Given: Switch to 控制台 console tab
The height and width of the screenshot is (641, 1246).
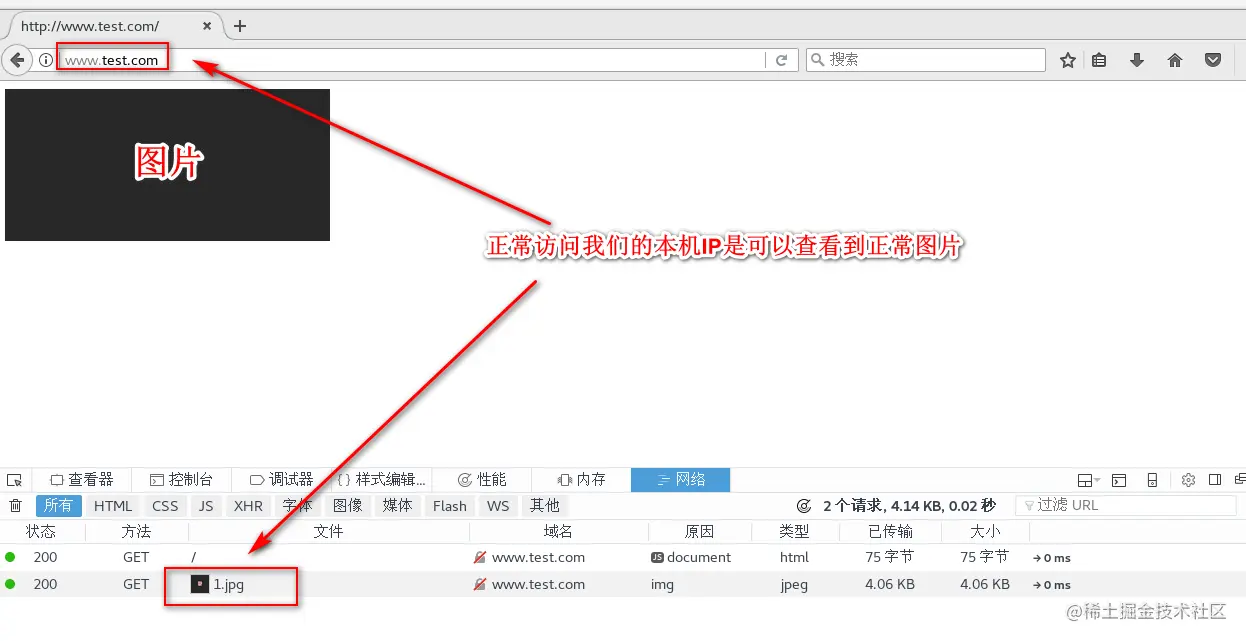Looking at the screenshot, I should (x=181, y=480).
